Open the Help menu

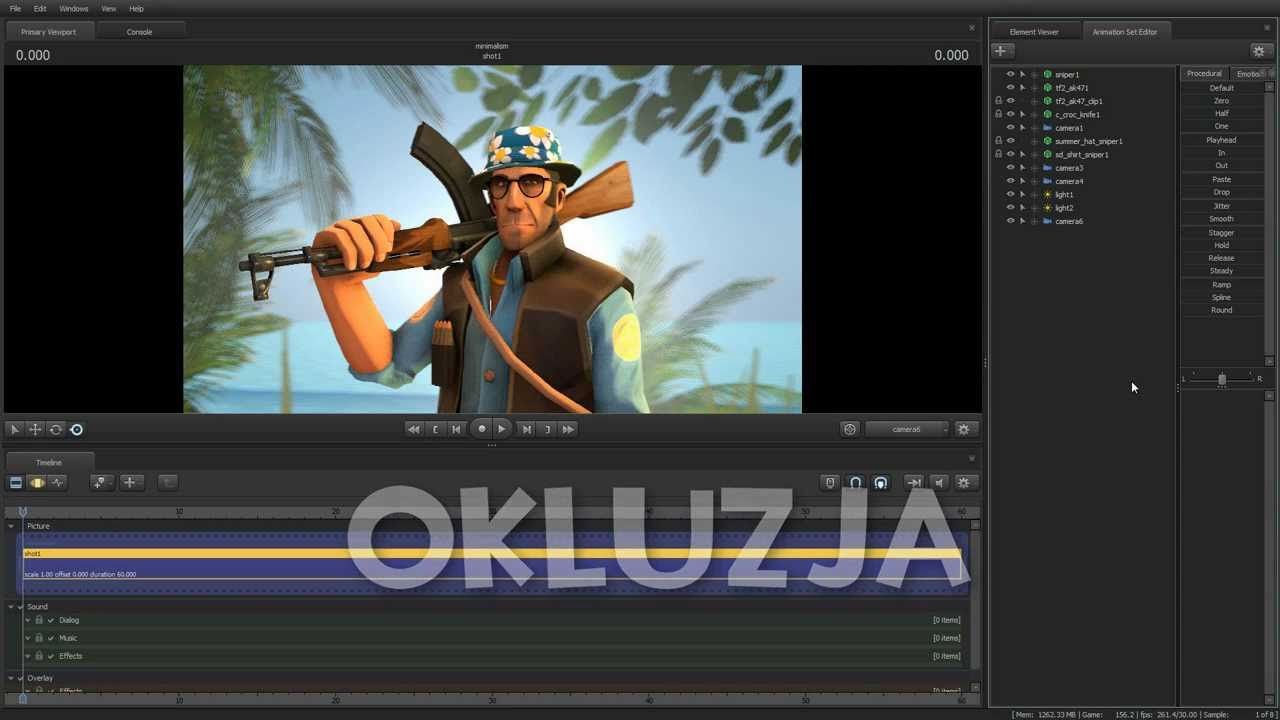point(136,8)
